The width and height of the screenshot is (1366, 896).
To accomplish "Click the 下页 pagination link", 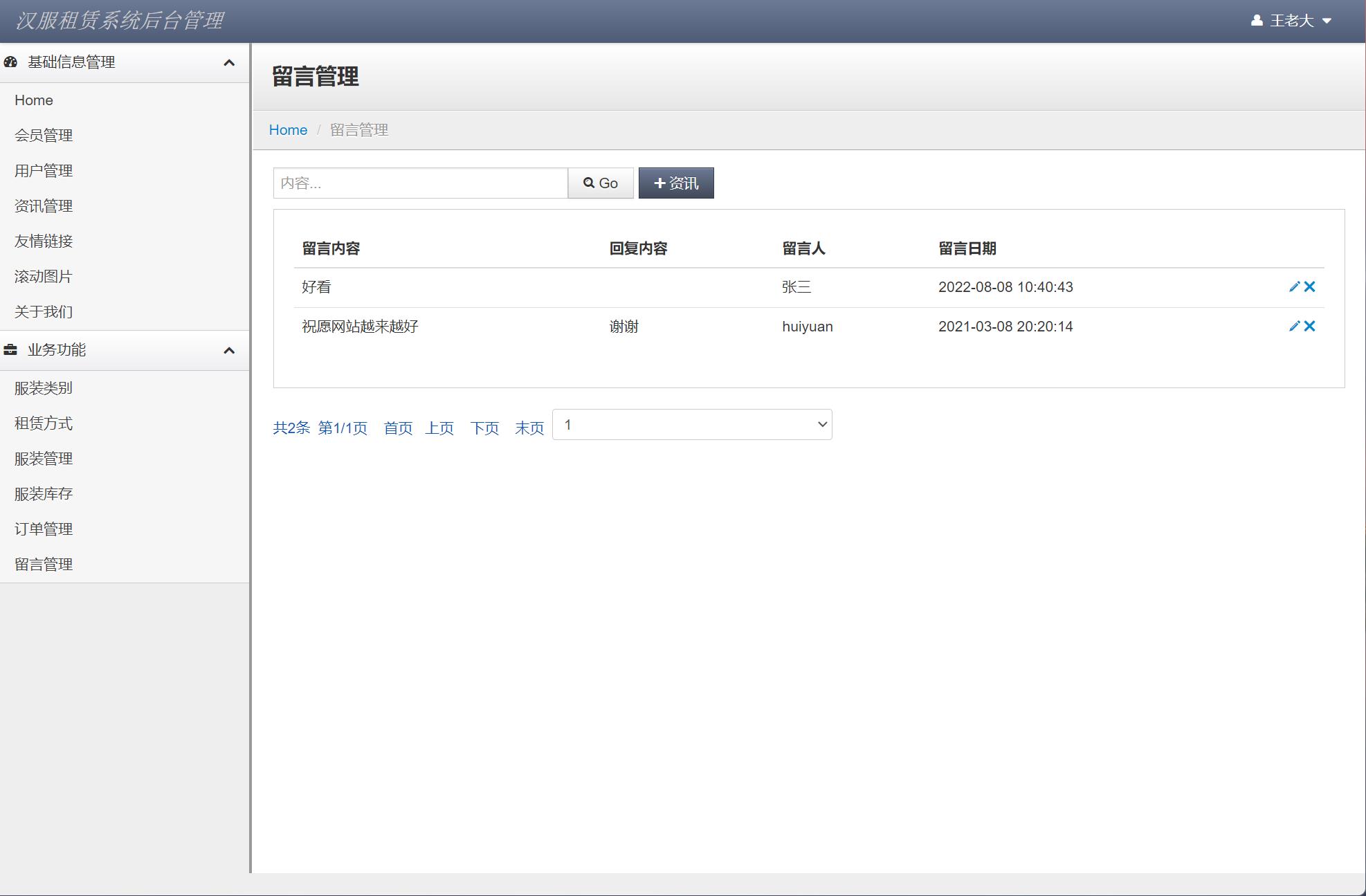I will [x=484, y=428].
